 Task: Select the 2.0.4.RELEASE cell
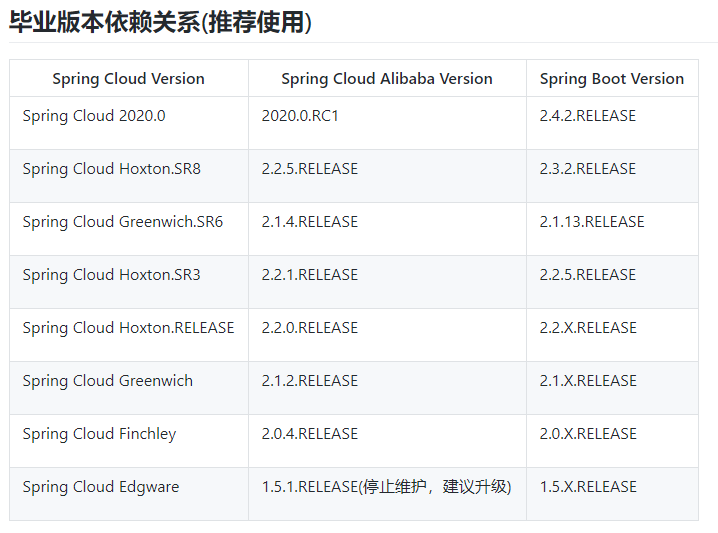pyautogui.click(x=387, y=441)
